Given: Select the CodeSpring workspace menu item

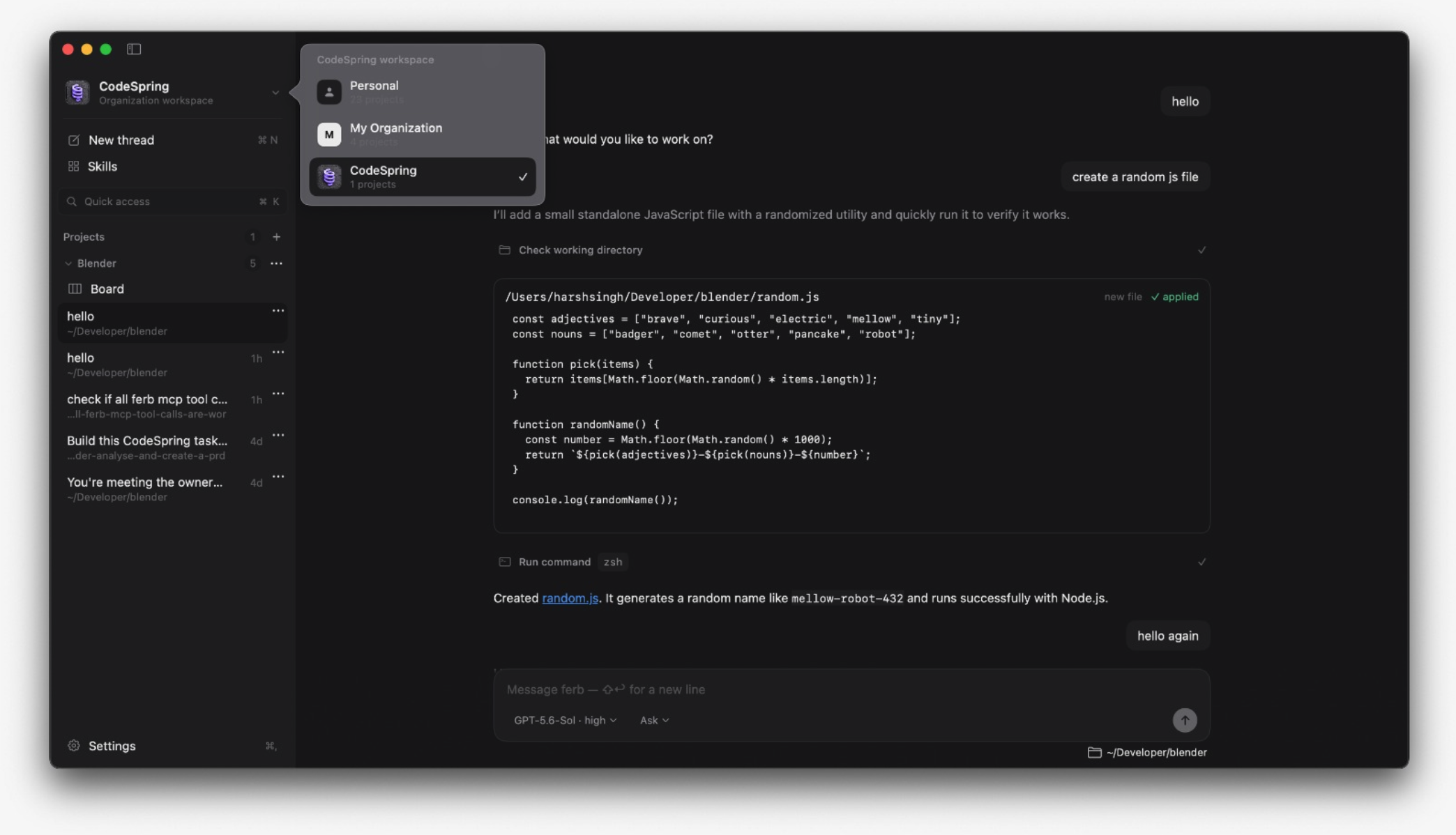Looking at the screenshot, I should (423, 176).
